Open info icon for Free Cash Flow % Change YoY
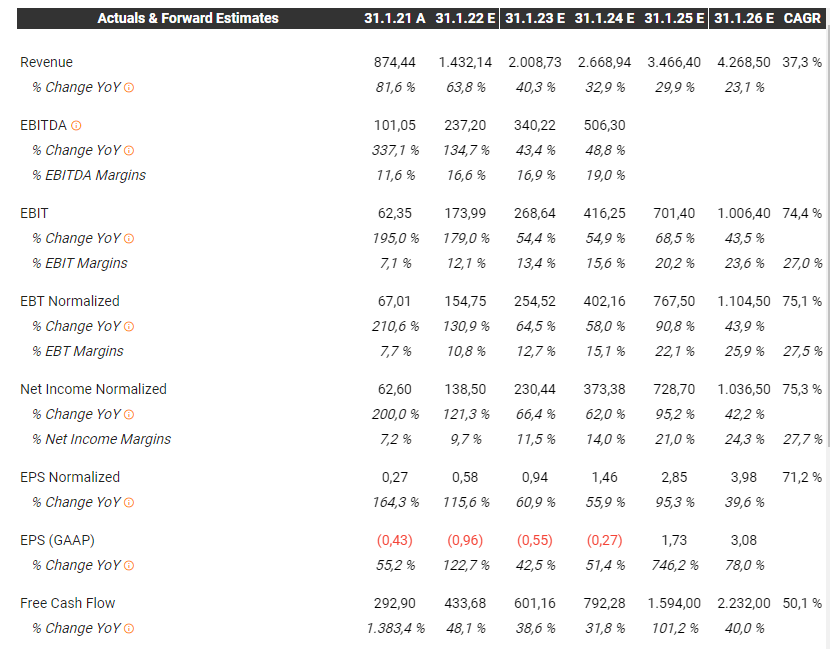This screenshot has width=830, height=649. click(x=129, y=629)
